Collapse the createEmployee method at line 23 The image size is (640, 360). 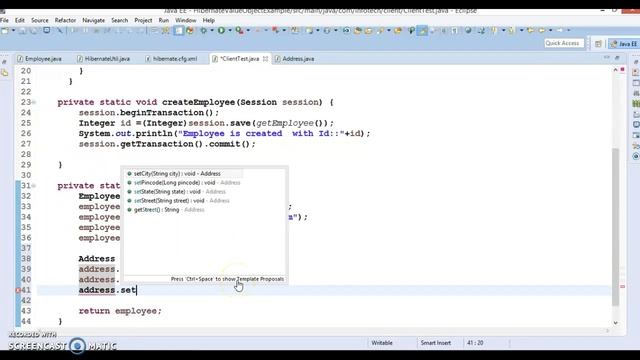(34, 102)
